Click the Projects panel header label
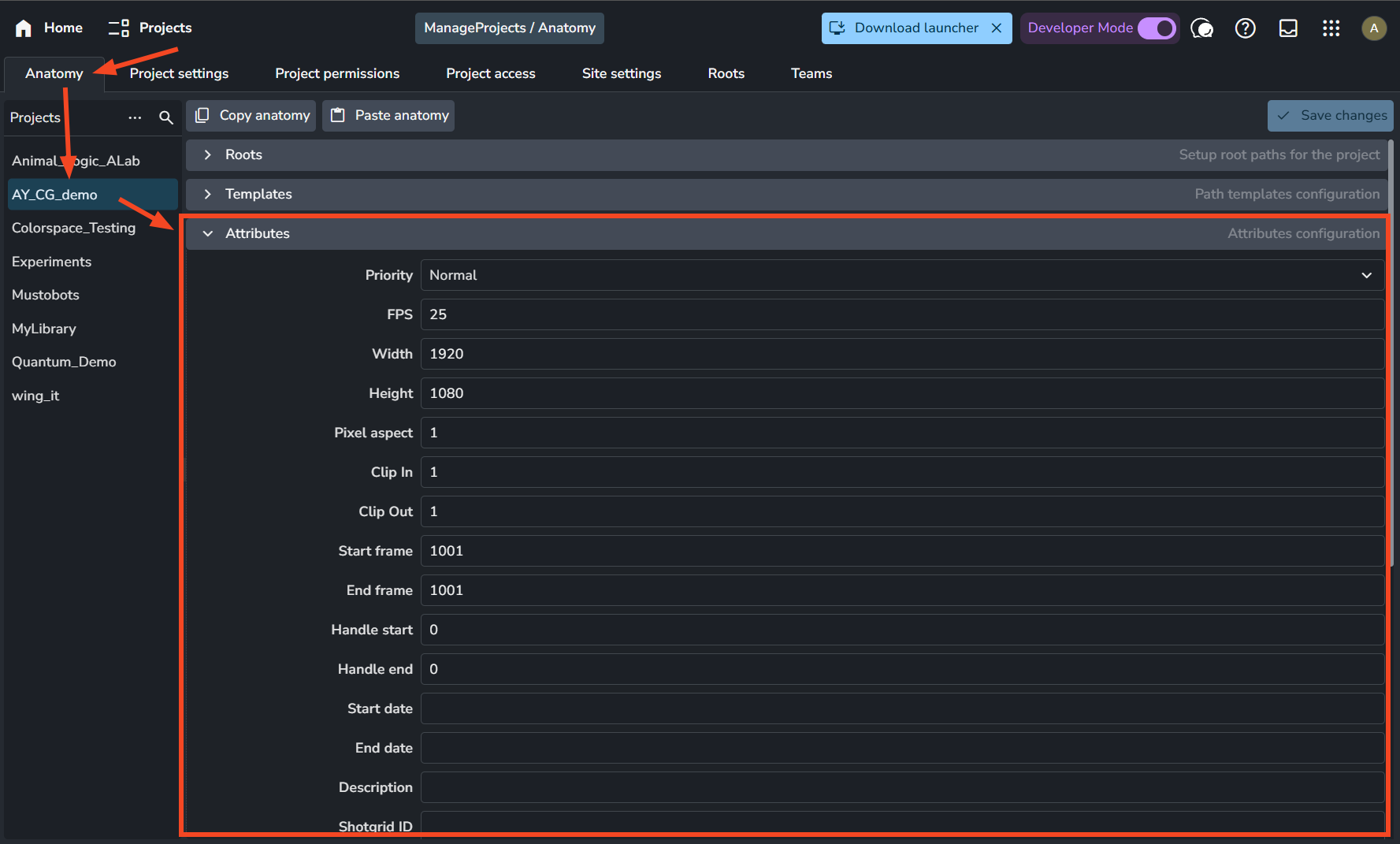 pyautogui.click(x=35, y=117)
